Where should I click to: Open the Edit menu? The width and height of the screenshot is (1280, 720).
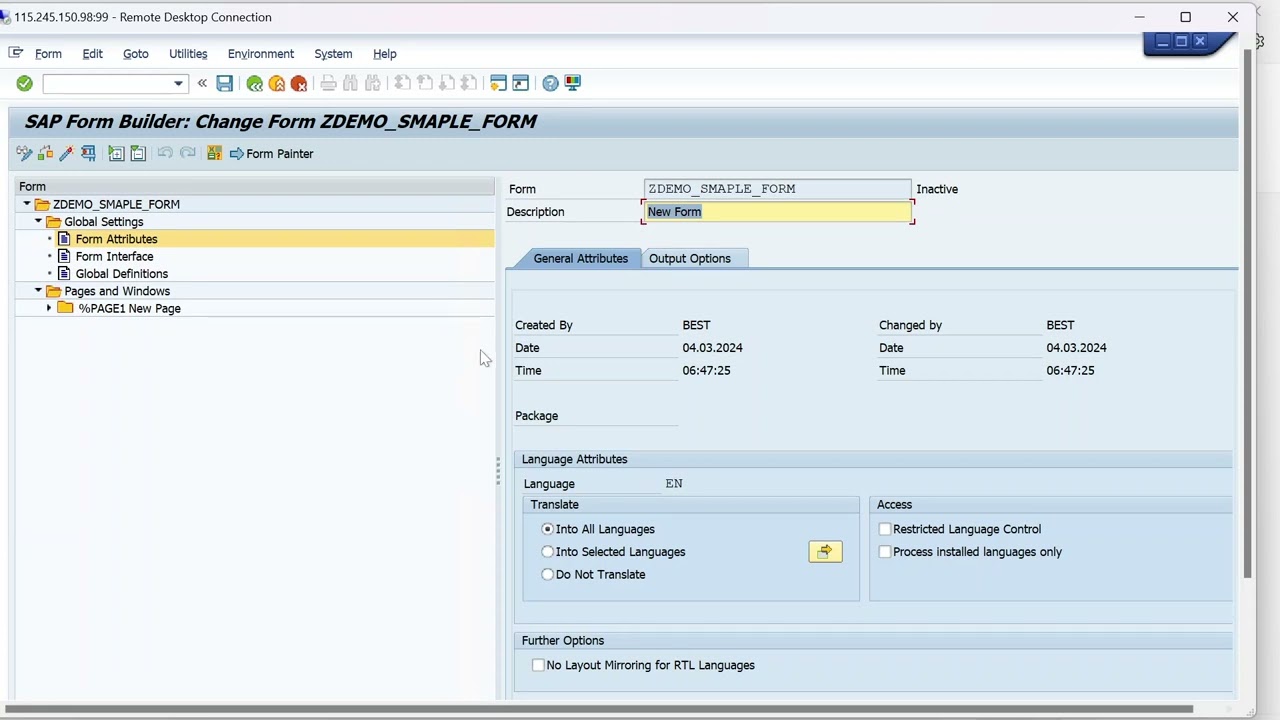pyautogui.click(x=92, y=54)
